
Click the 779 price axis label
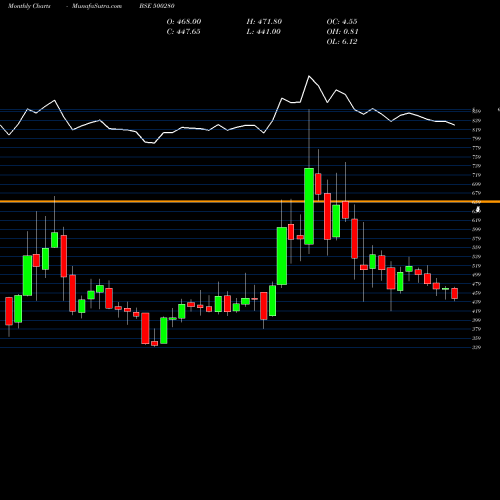(477, 148)
